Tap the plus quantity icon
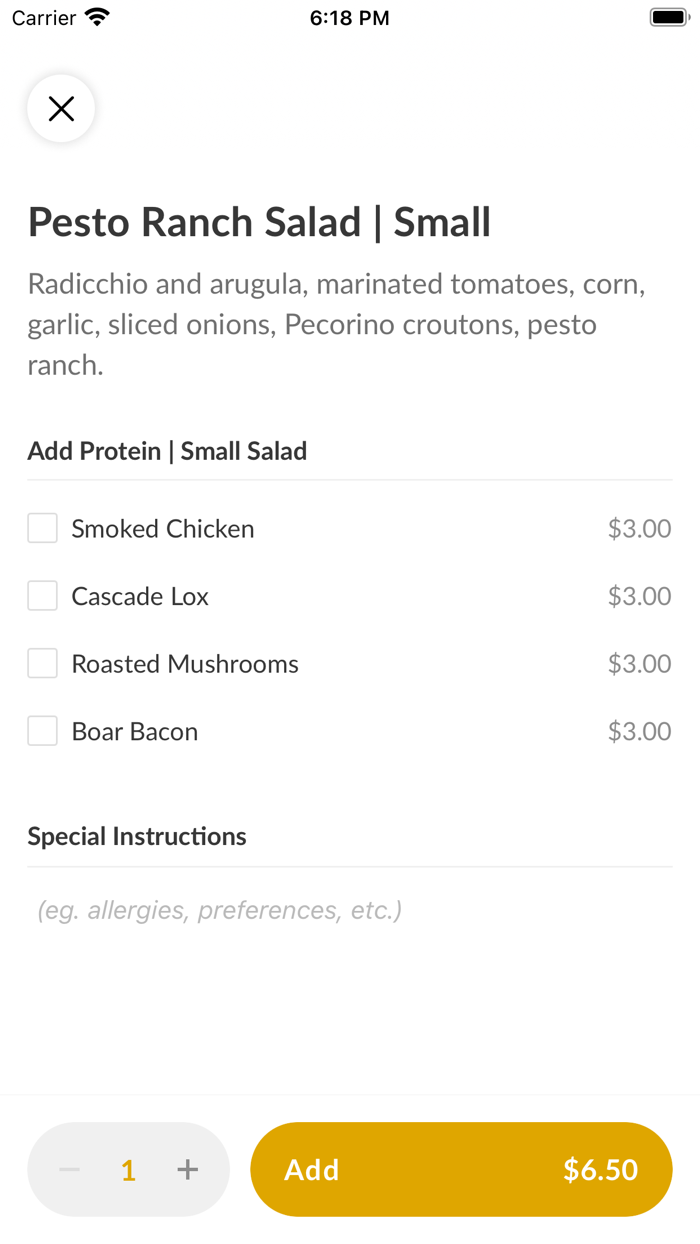The width and height of the screenshot is (700, 1244). (187, 1169)
